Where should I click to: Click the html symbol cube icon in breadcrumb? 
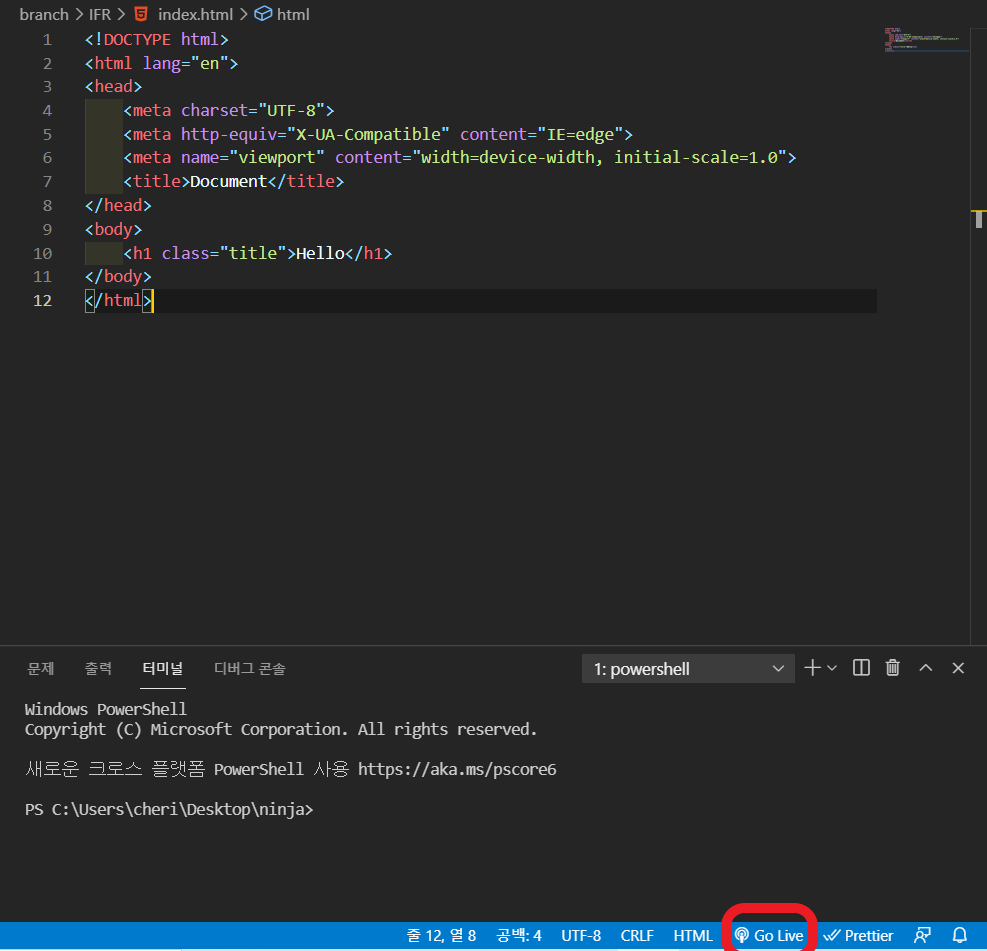263,14
